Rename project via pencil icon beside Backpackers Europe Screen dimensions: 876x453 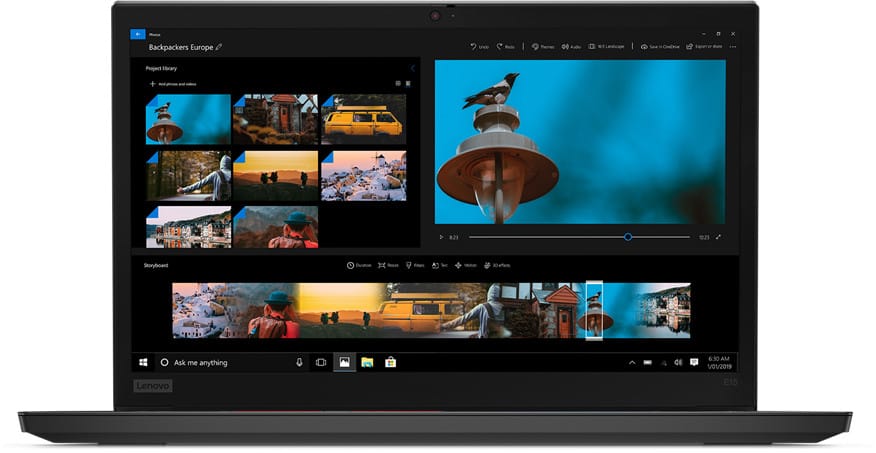(x=218, y=47)
